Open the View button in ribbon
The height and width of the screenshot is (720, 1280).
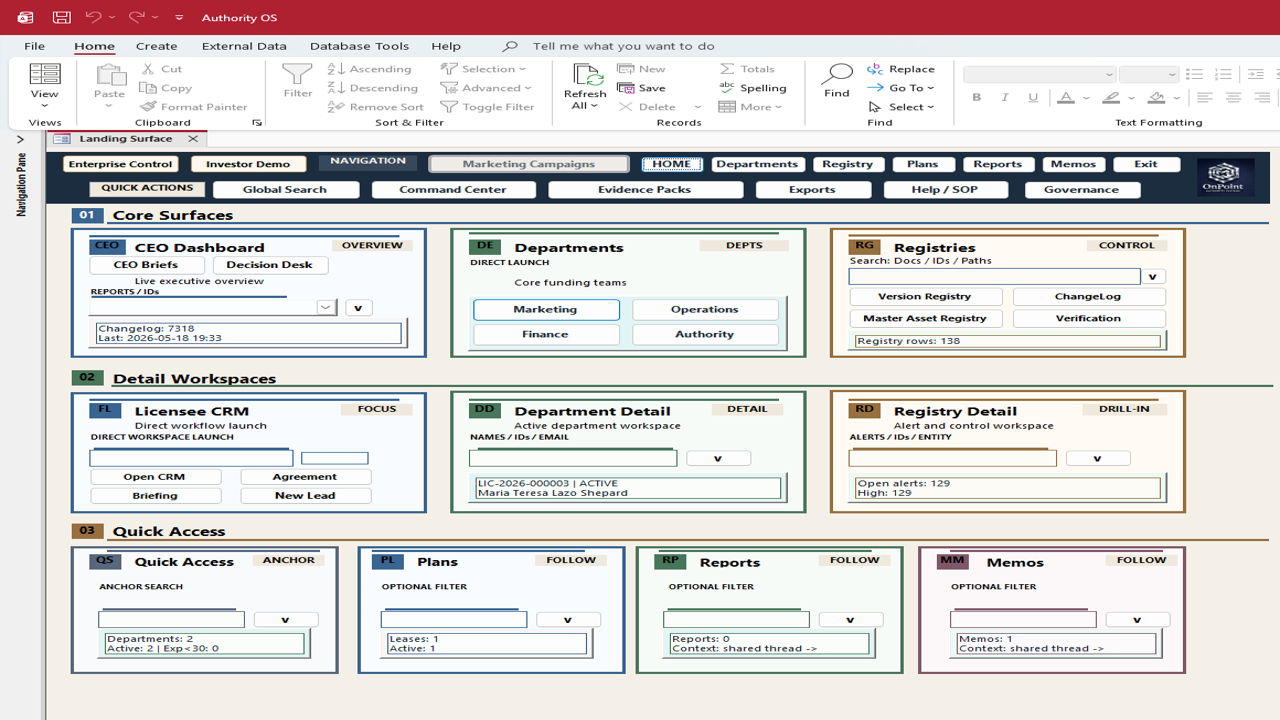click(x=45, y=85)
